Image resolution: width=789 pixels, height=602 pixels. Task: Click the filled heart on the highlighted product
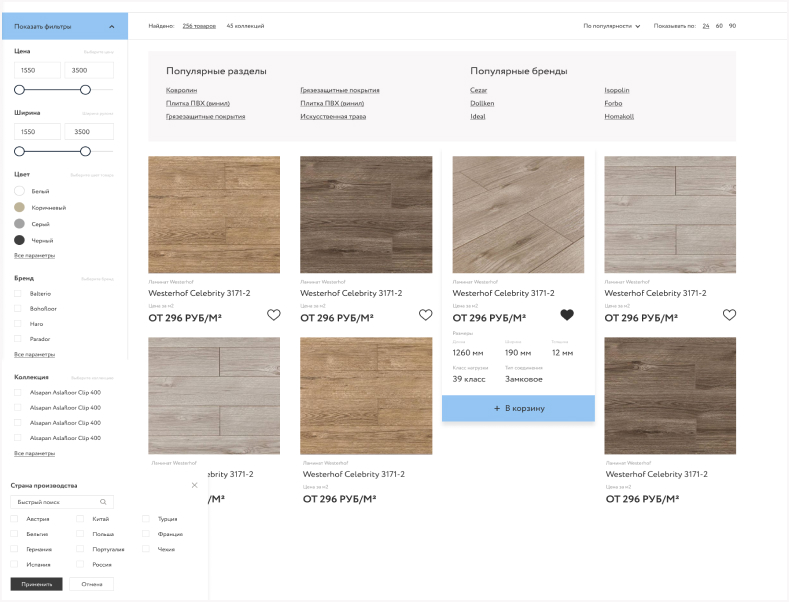pos(567,315)
